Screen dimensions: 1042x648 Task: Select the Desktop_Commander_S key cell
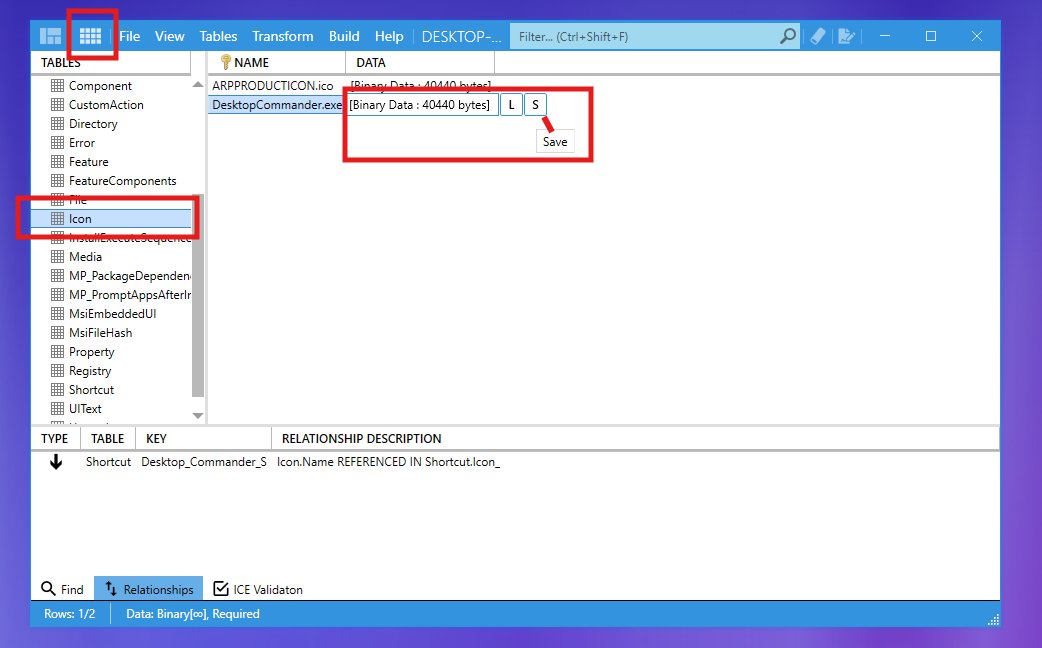coord(204,462)
